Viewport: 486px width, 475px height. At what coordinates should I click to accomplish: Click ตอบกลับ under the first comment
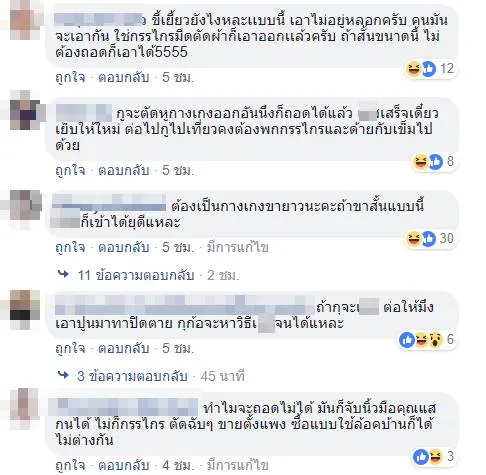pyautogui.click(x=124, y=78)
